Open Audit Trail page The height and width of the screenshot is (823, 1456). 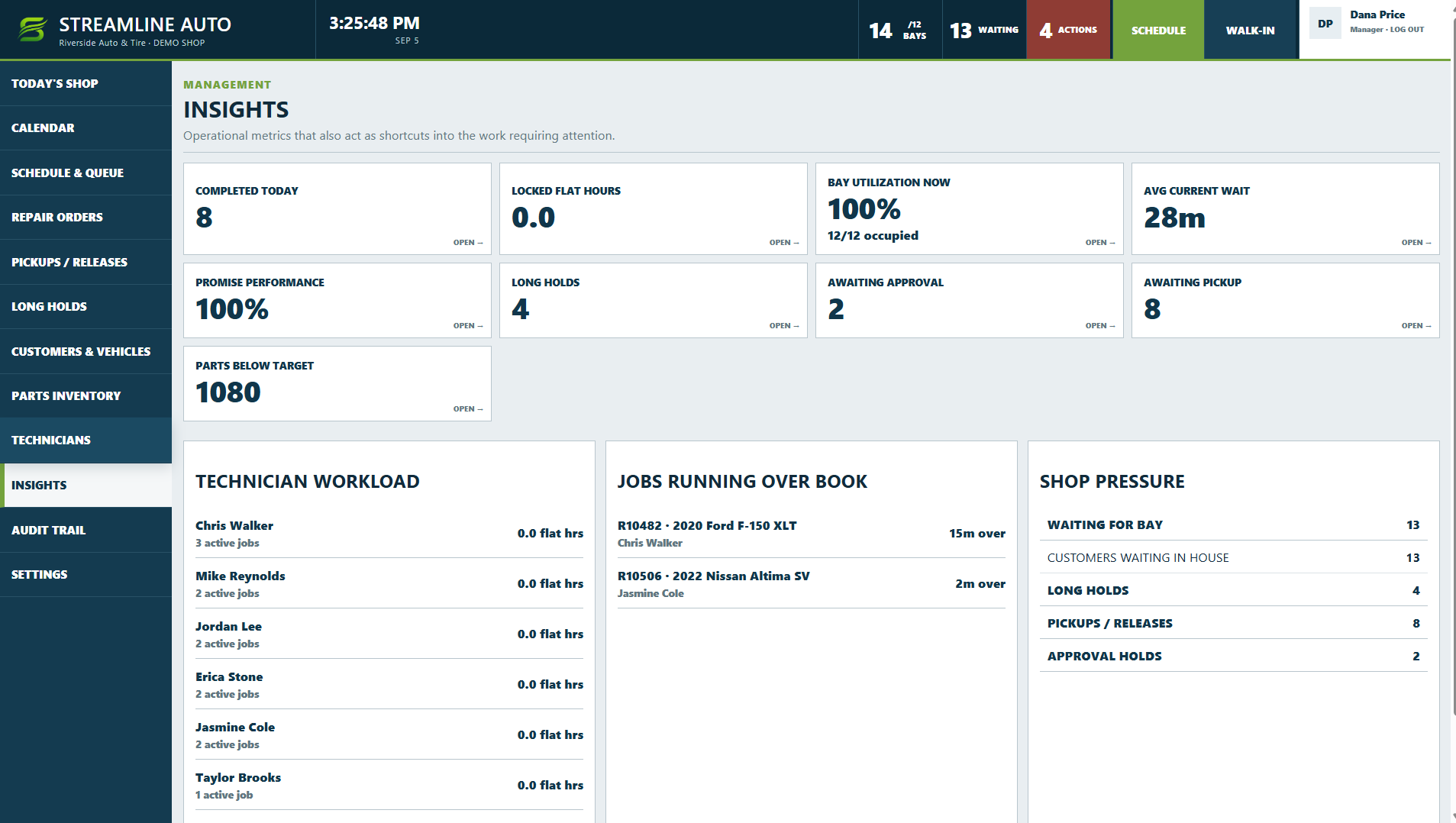click(x=86, y=530)
